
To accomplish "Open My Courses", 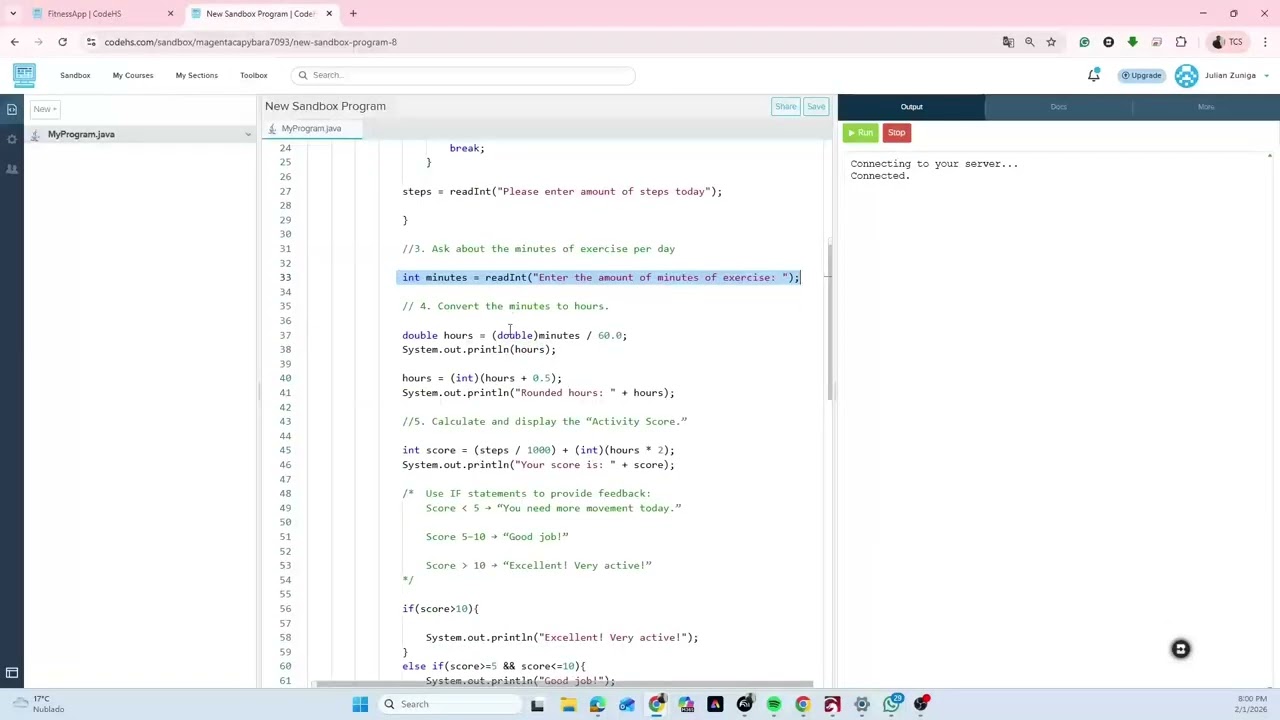I will coord(133,75).
